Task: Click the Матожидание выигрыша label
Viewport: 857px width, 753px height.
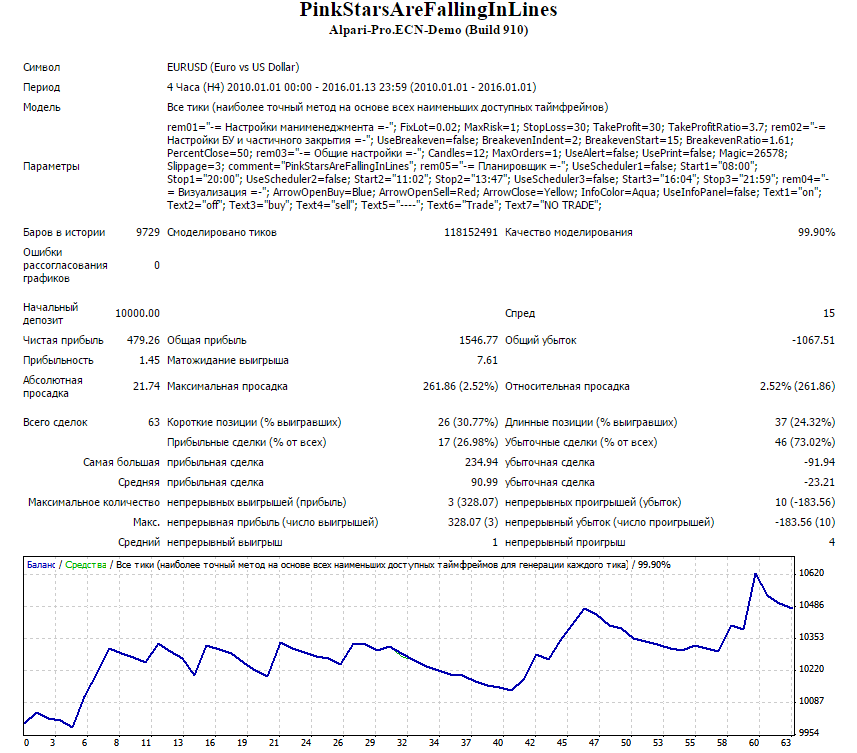Action: pyautogui.click(x=228, y=361)
